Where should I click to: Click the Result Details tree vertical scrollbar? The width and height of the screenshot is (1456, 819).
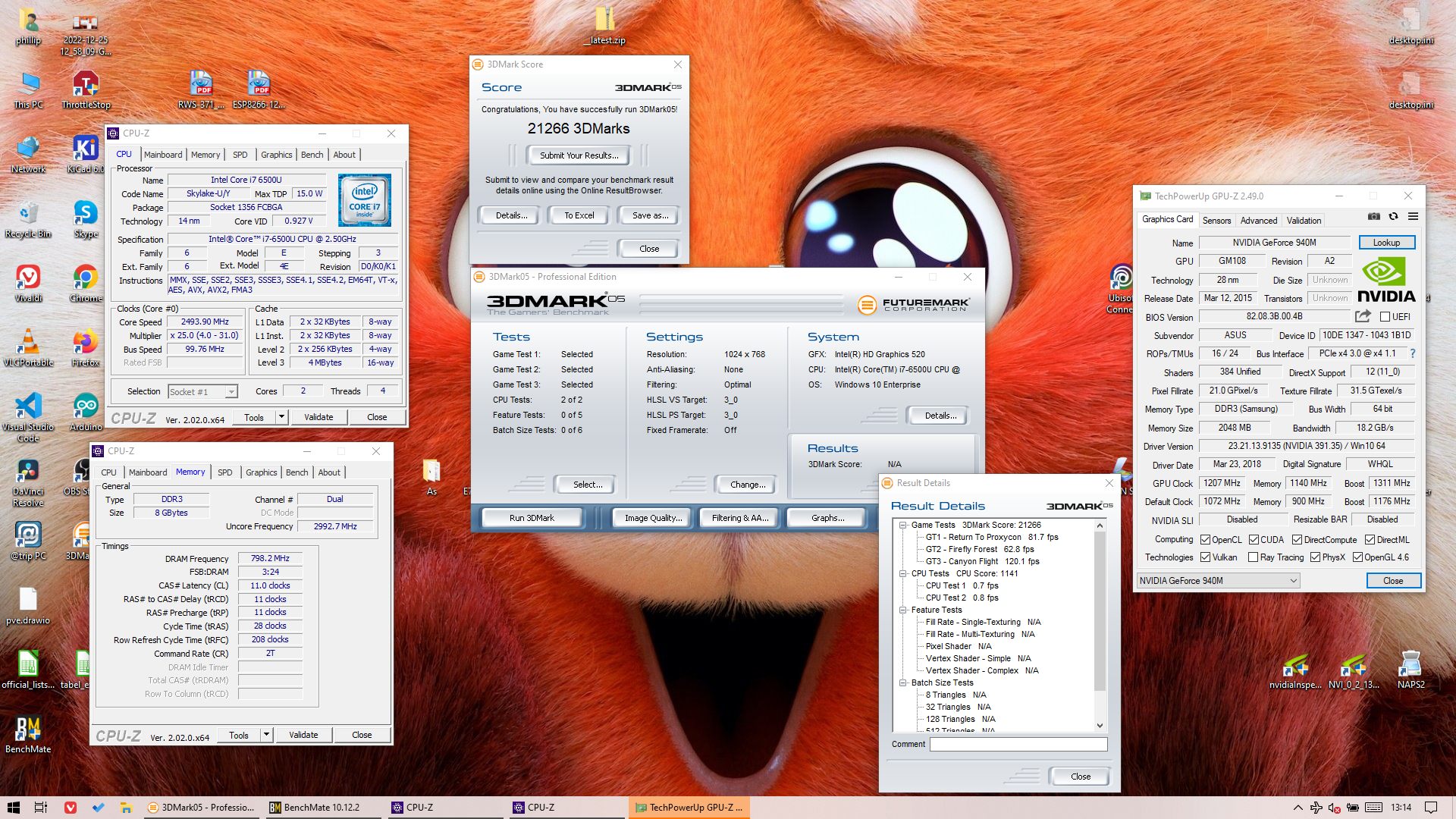(x=1100, y=626)
